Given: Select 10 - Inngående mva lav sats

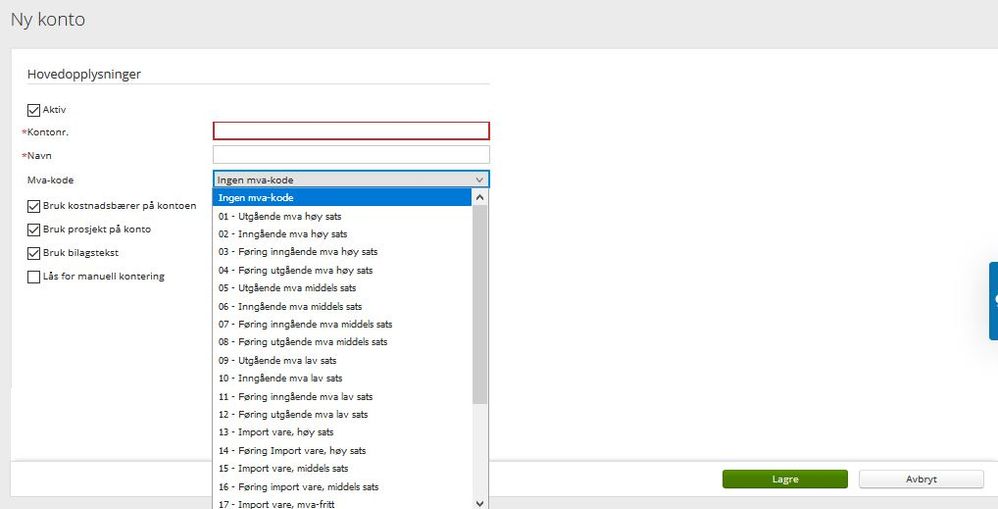Looking at the screenshot, I should (x=342, y=379).
